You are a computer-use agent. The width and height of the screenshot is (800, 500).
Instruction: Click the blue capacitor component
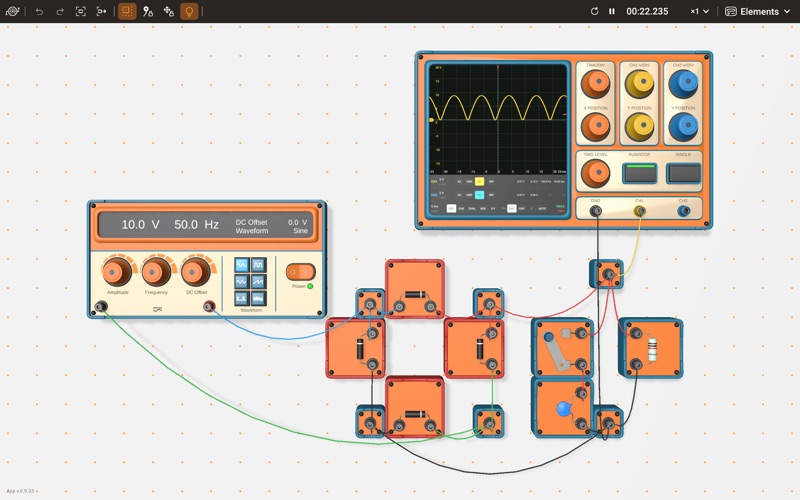562,407
